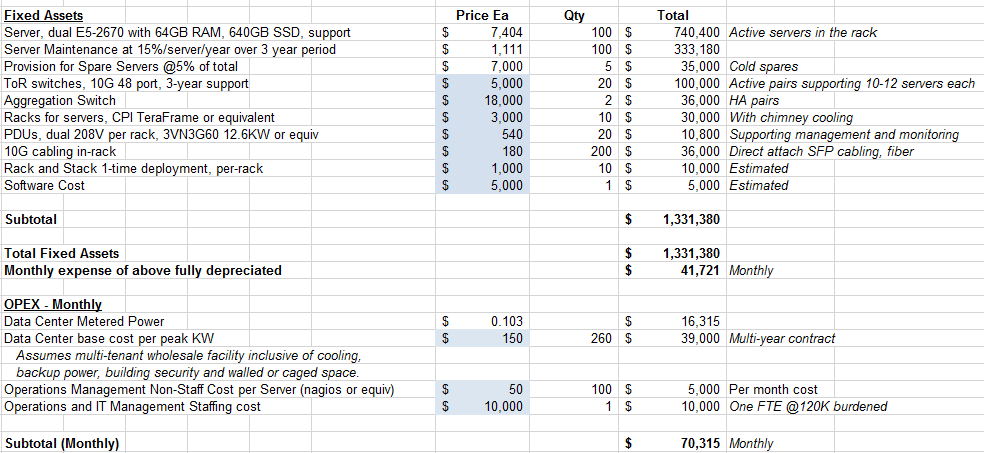Select the Aggregation Switch price cell 18,000
Screen dimensions: 984x453
click(483, 100)
